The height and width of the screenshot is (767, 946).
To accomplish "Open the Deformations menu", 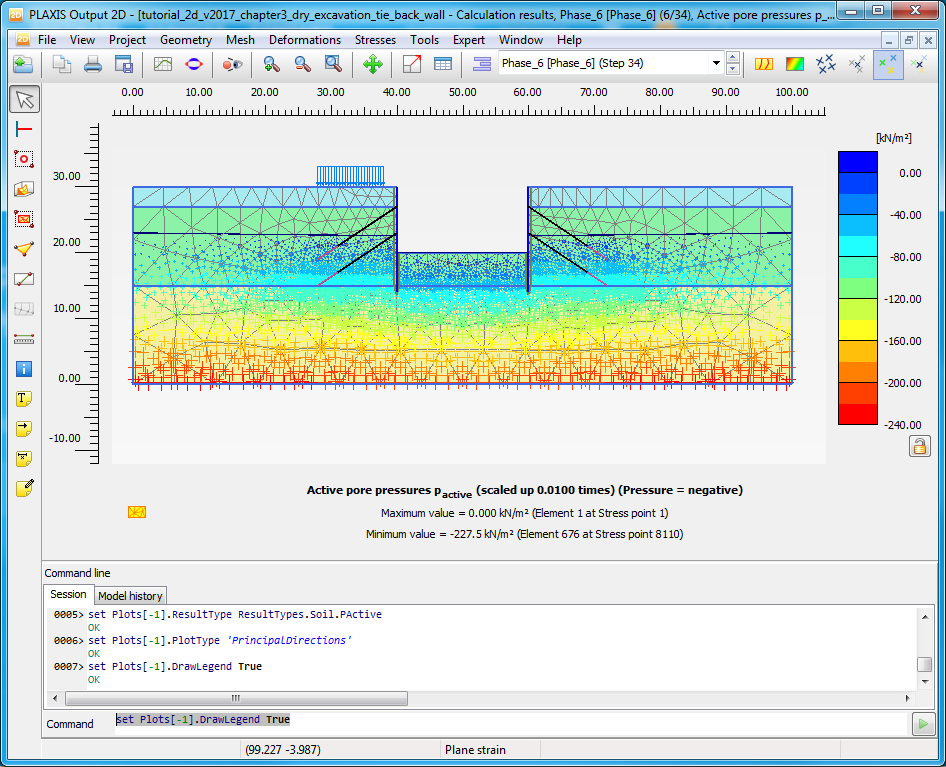I will coord(305,40).
